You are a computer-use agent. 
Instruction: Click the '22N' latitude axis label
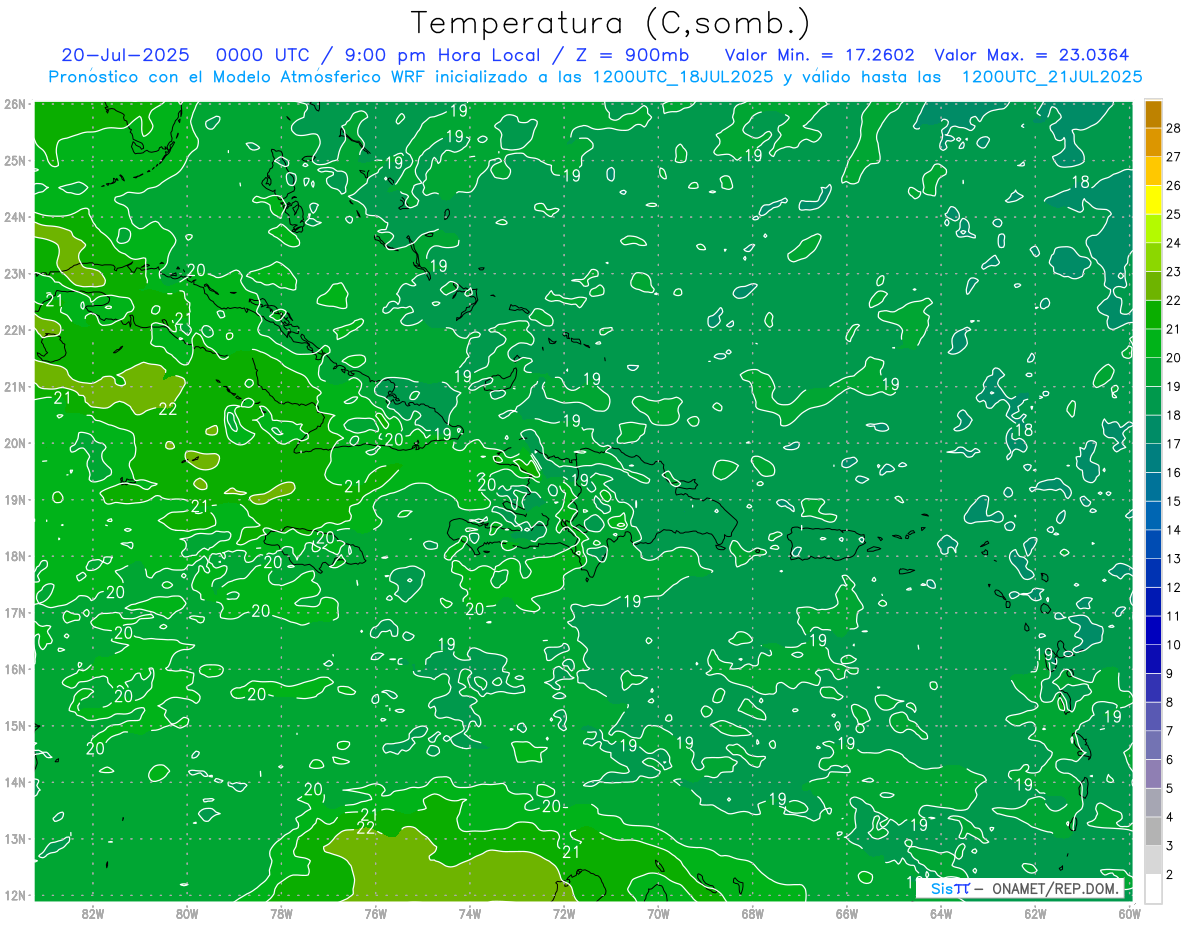tap(14, 330)
